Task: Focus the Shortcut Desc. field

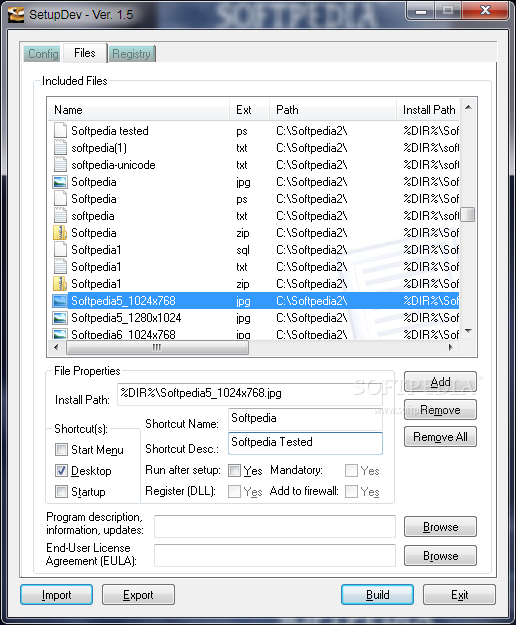Action: [x=305, y=443]
